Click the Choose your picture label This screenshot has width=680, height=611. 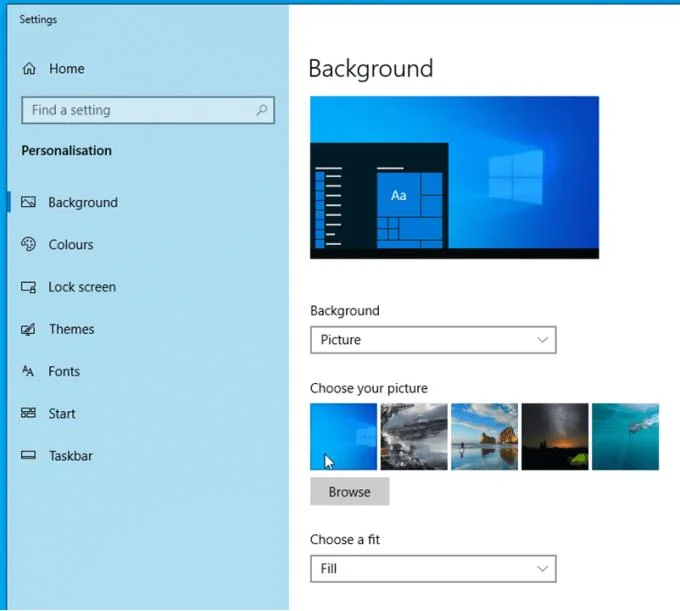pos(369,388)
